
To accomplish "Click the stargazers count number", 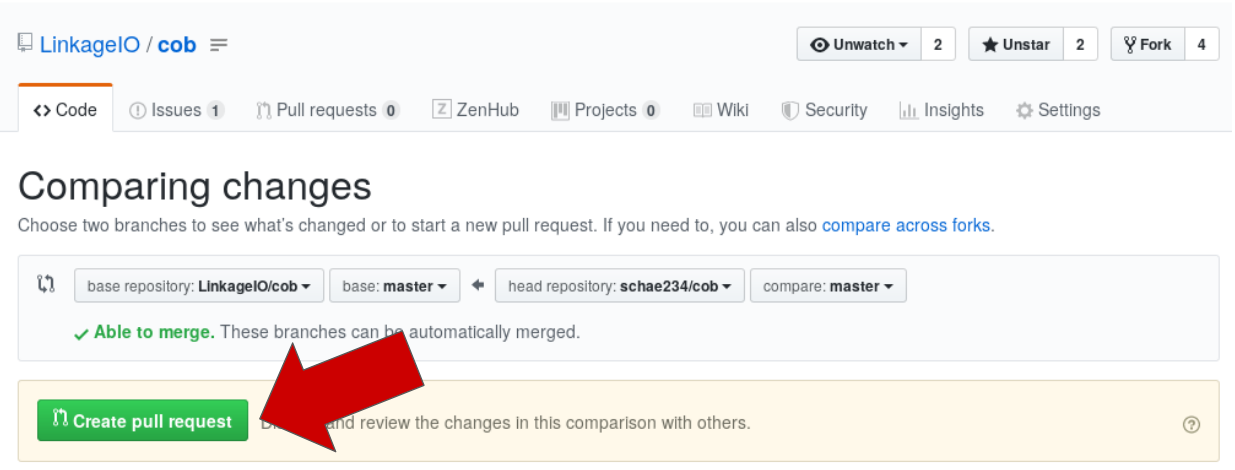I will 1080,45.
